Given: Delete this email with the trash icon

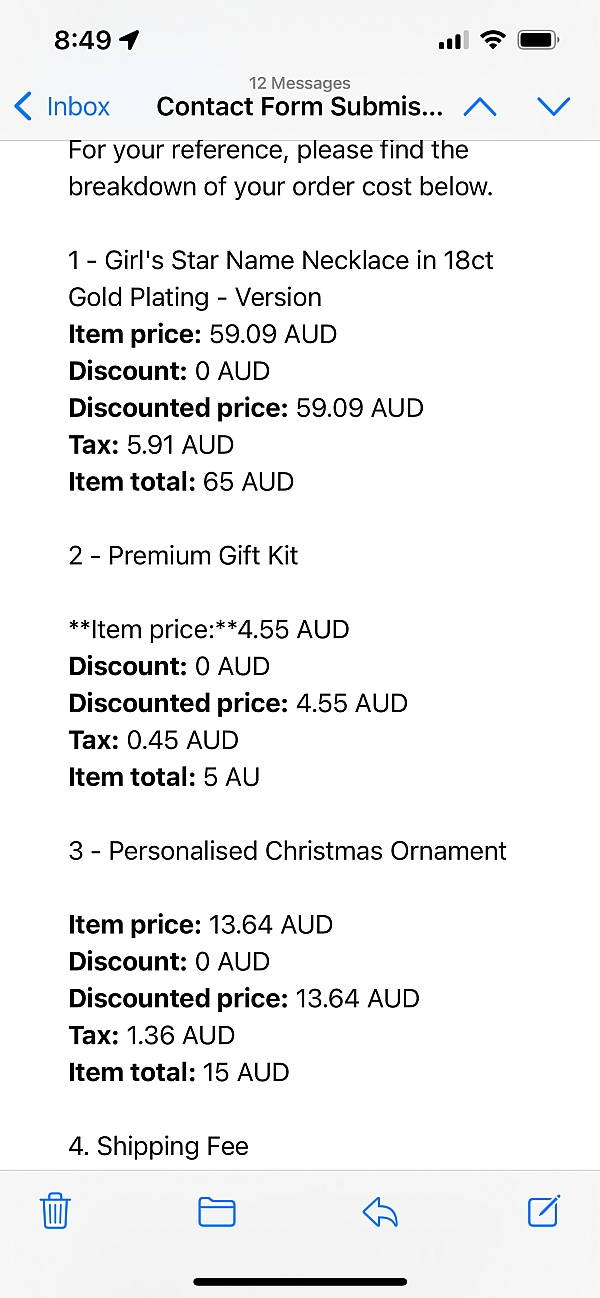Looking at the screenshot, I should coord(55,1211).
